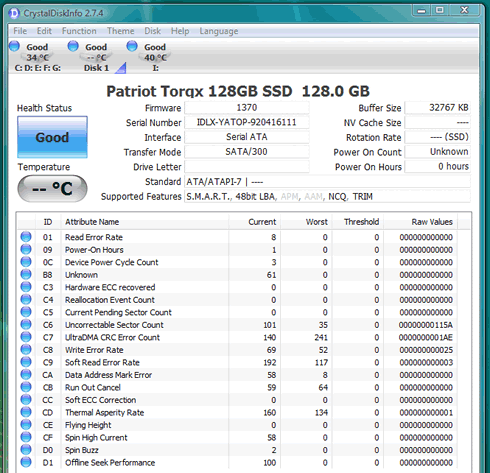Open the Disk menu
This screenshot has width=490, height=473.
click(x=152, y=31)
